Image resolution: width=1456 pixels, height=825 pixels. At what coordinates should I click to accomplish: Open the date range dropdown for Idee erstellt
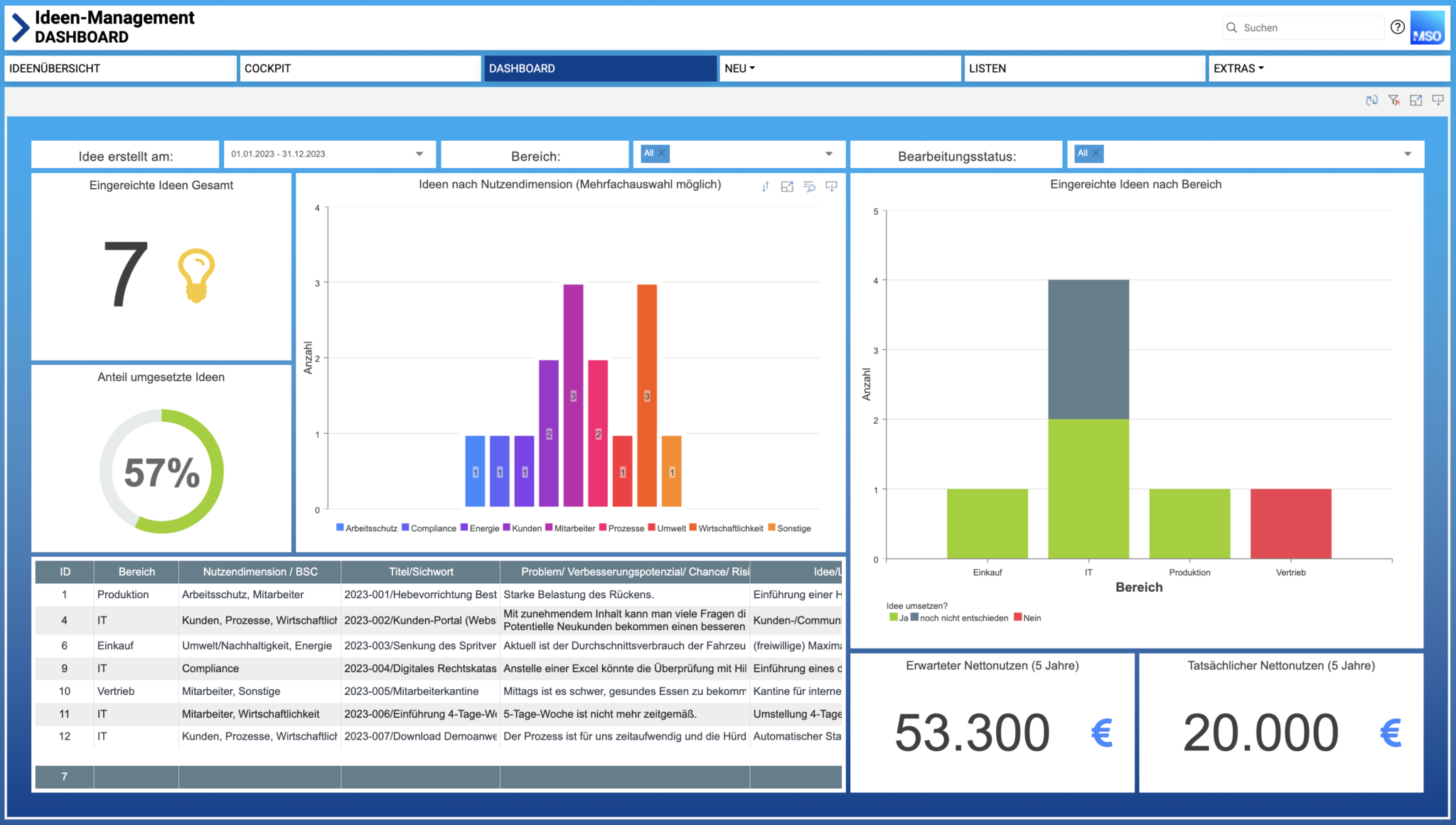[x=419, y=154]
